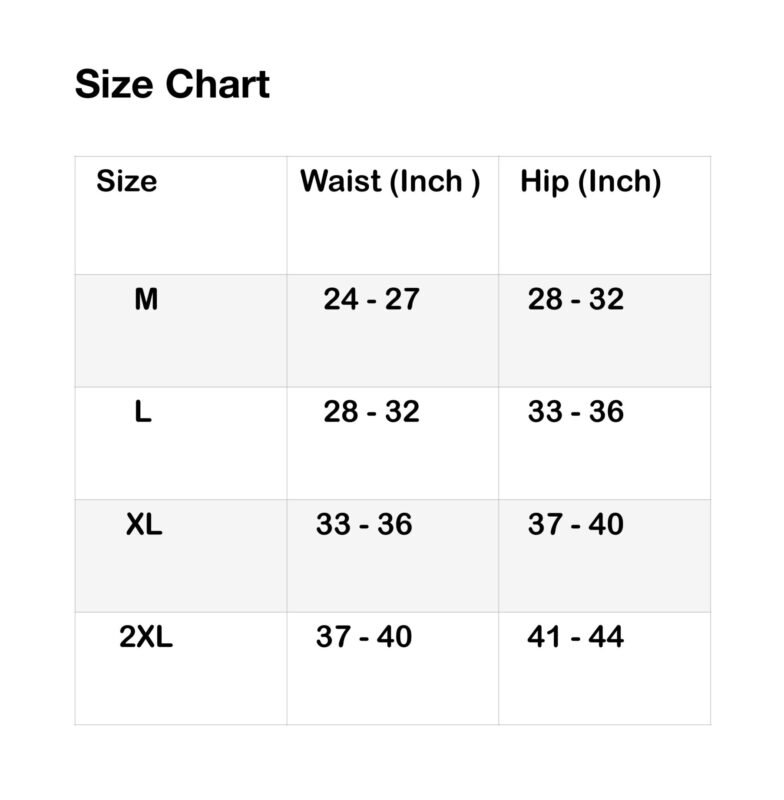Select the Size column header
The height and width of the screenshot is (800, 784).
click(127, 182)
